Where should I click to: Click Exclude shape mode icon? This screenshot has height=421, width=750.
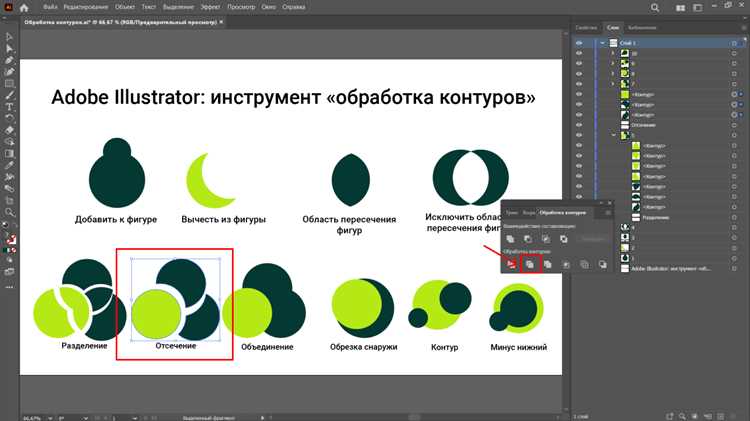[x=564, y=238]
